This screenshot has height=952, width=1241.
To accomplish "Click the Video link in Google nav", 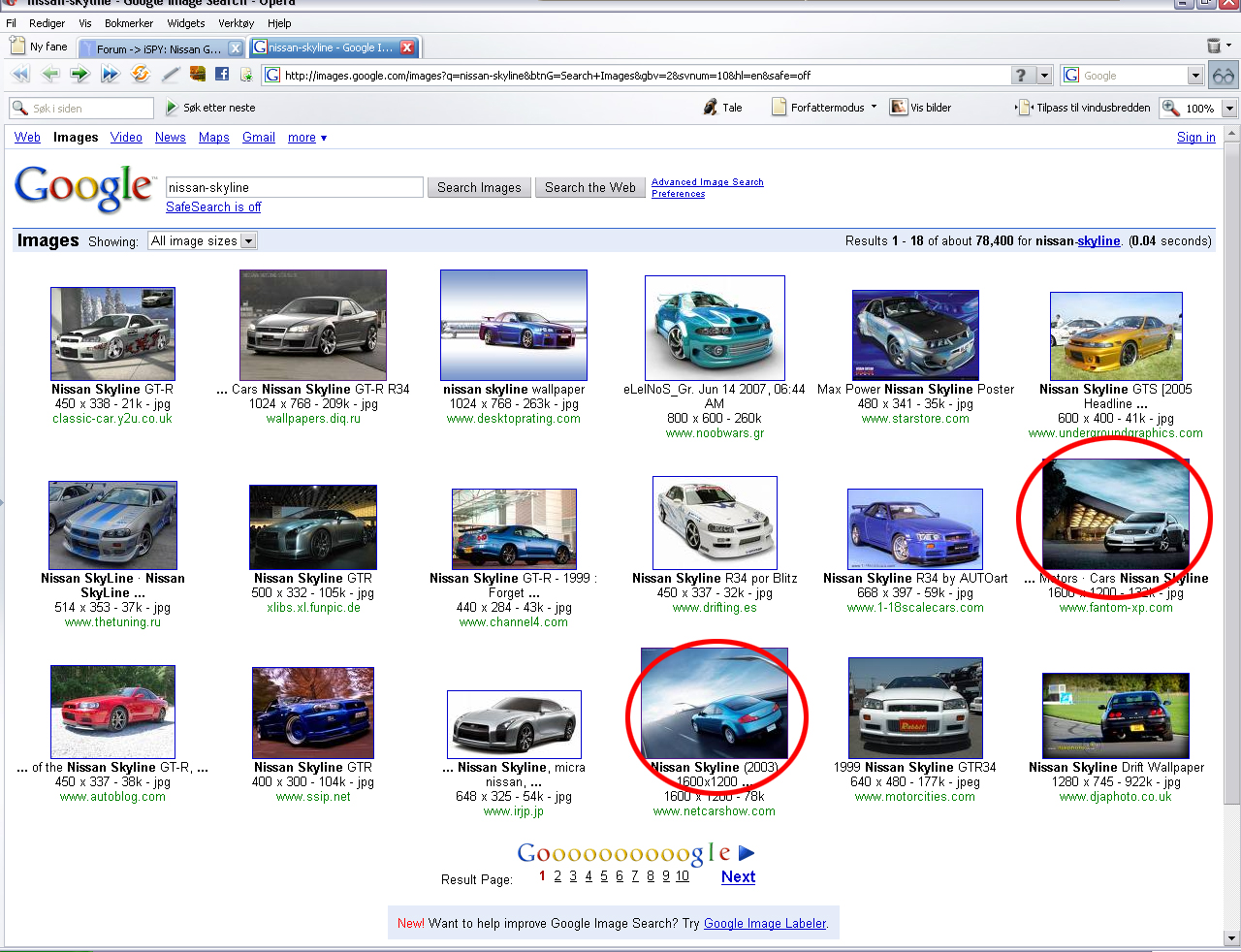I will 126,138.
